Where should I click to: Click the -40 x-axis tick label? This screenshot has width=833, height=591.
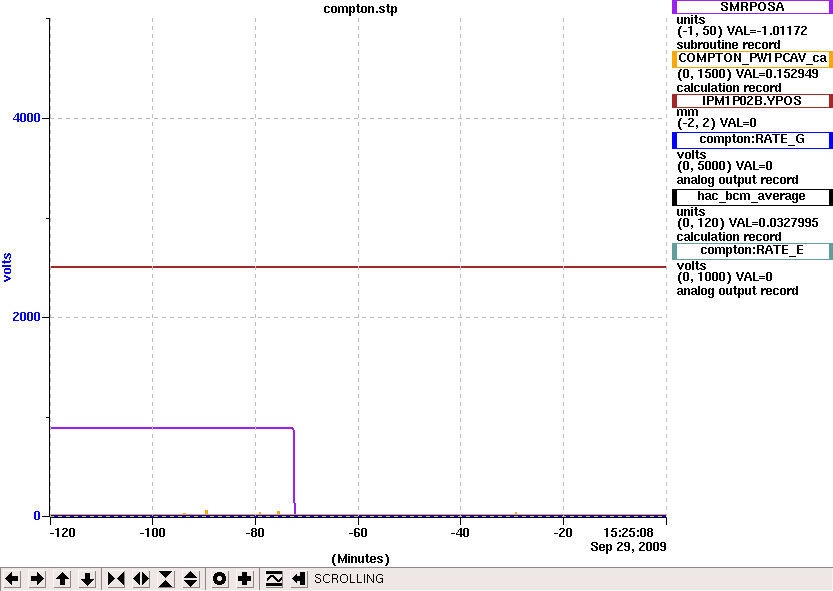[460, 533]
